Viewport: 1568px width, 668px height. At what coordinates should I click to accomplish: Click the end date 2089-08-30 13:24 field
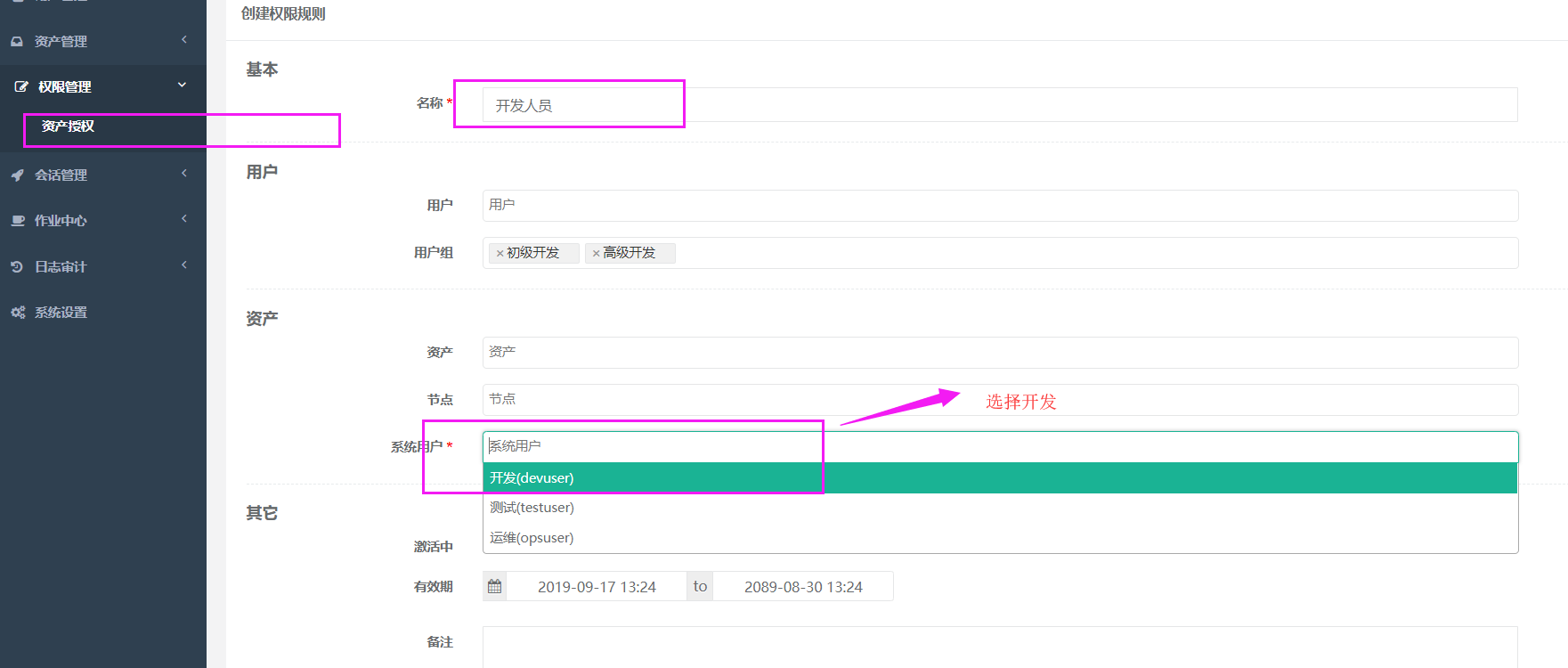pos(803,587)
